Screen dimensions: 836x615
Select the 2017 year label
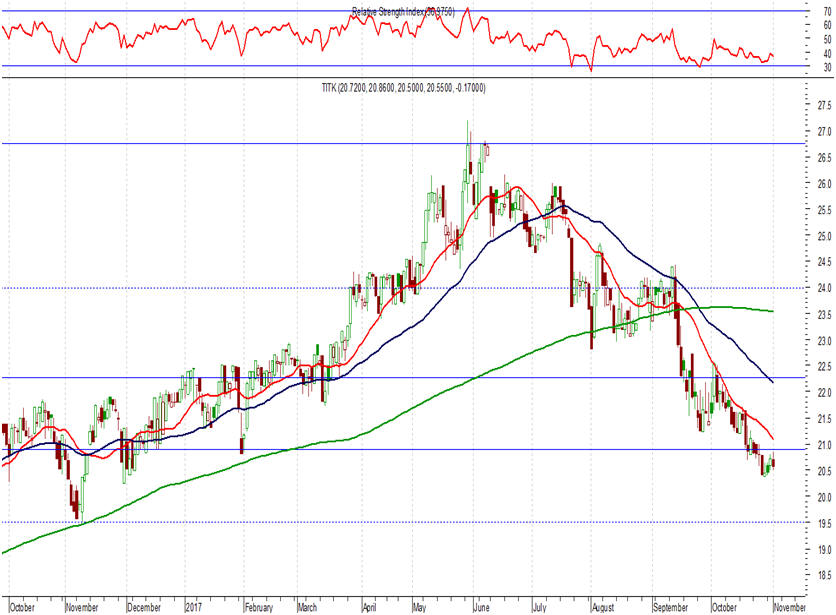click(x=194, y=608)
